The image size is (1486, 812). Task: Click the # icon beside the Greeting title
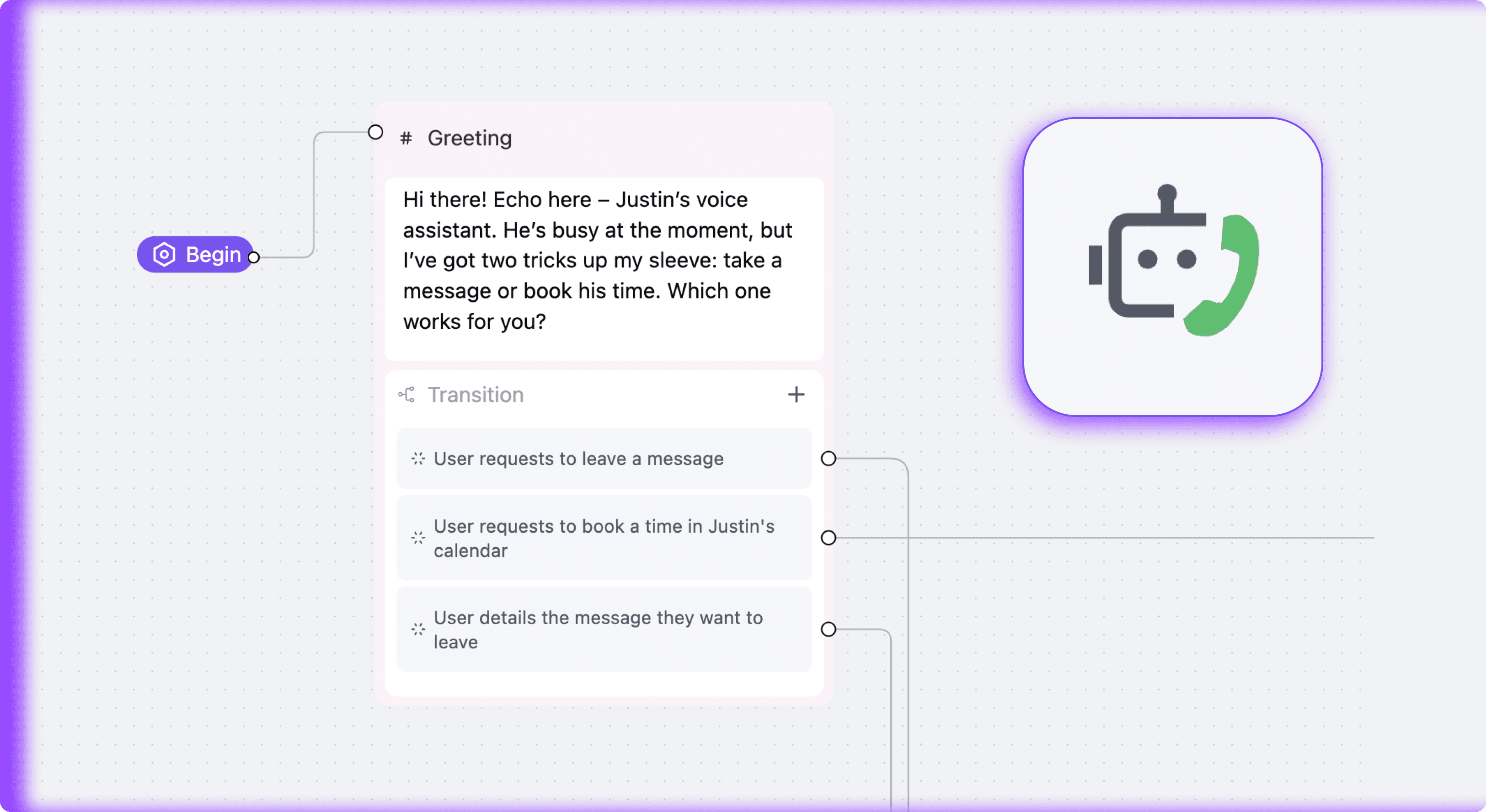coord(406,139)
